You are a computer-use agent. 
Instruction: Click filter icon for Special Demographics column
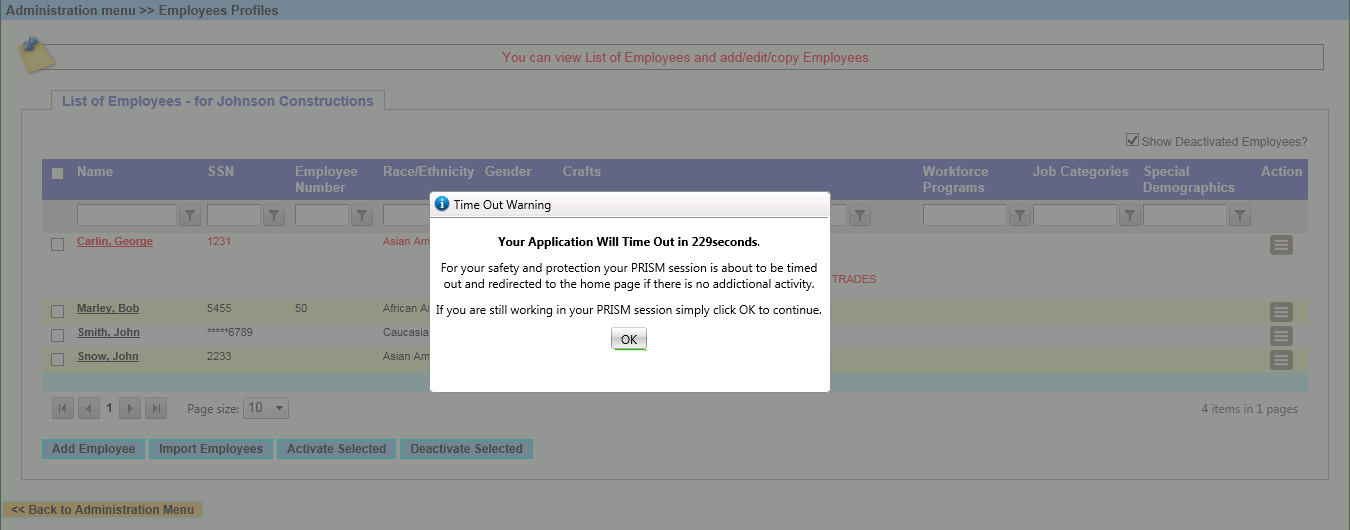click(1239, 215)
